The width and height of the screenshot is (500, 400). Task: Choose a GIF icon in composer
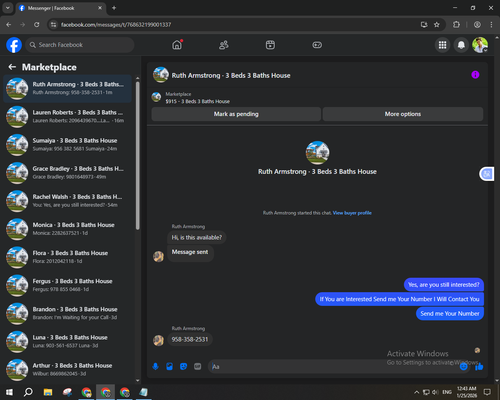point(198,367)
